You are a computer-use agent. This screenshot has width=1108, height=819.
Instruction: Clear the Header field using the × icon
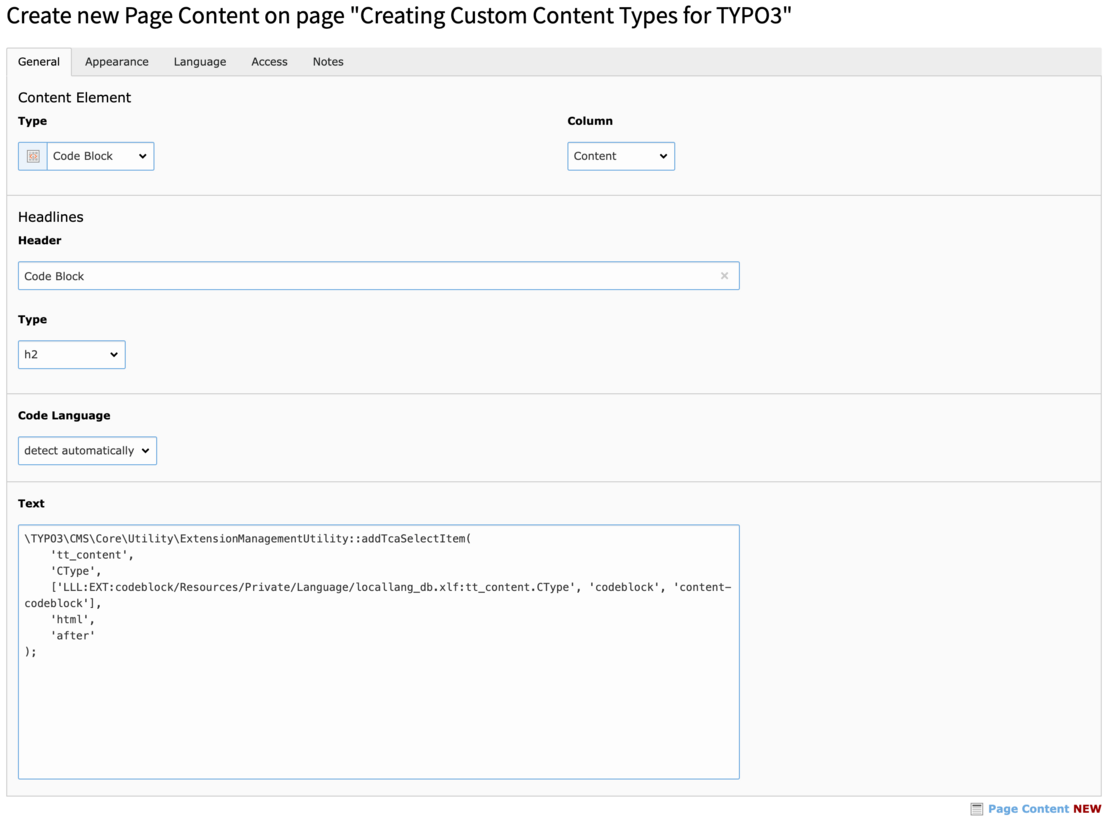[x=724, y=275]
